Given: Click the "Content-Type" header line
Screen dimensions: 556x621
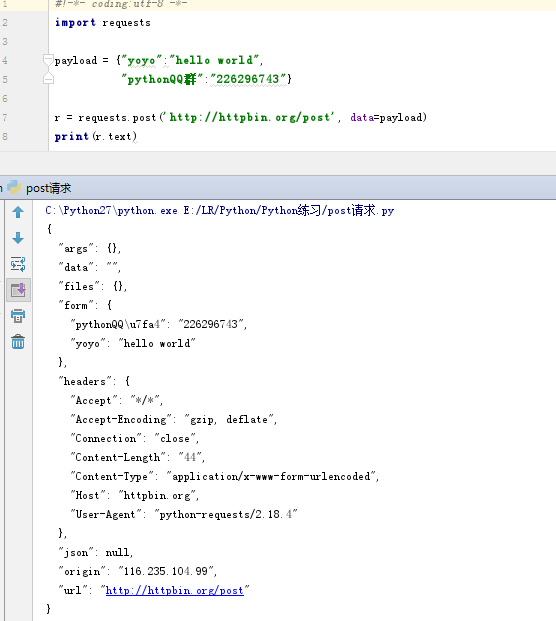Looking at the screenshot, I should 225,476.
